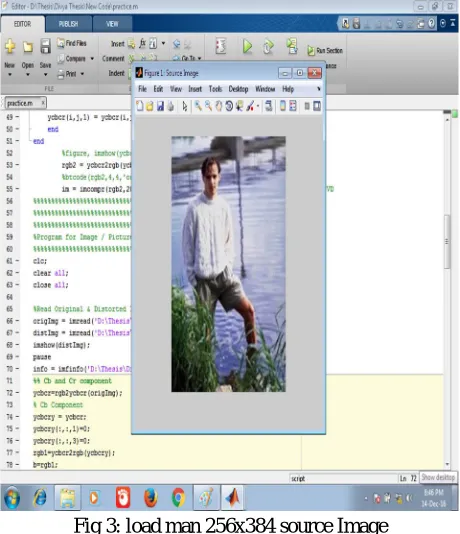Open Google Chrome from the taskbar
Image resolution: width=460 pixels, height=534 pixels.
click(x=178, y=498)
